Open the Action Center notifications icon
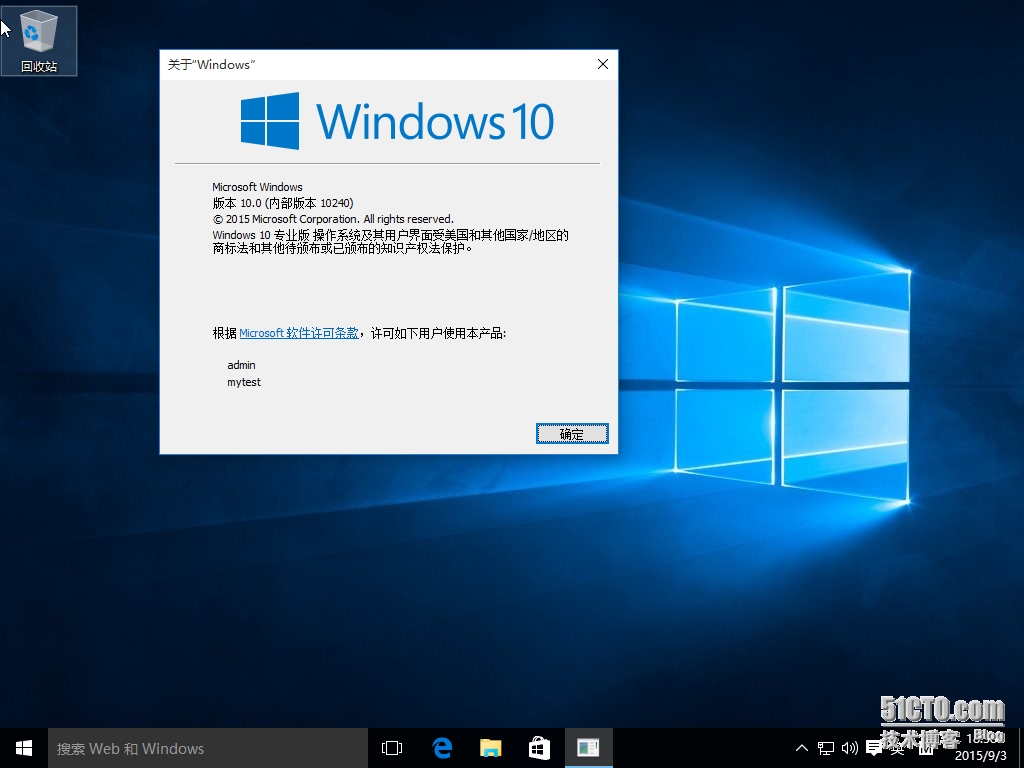 874,748
